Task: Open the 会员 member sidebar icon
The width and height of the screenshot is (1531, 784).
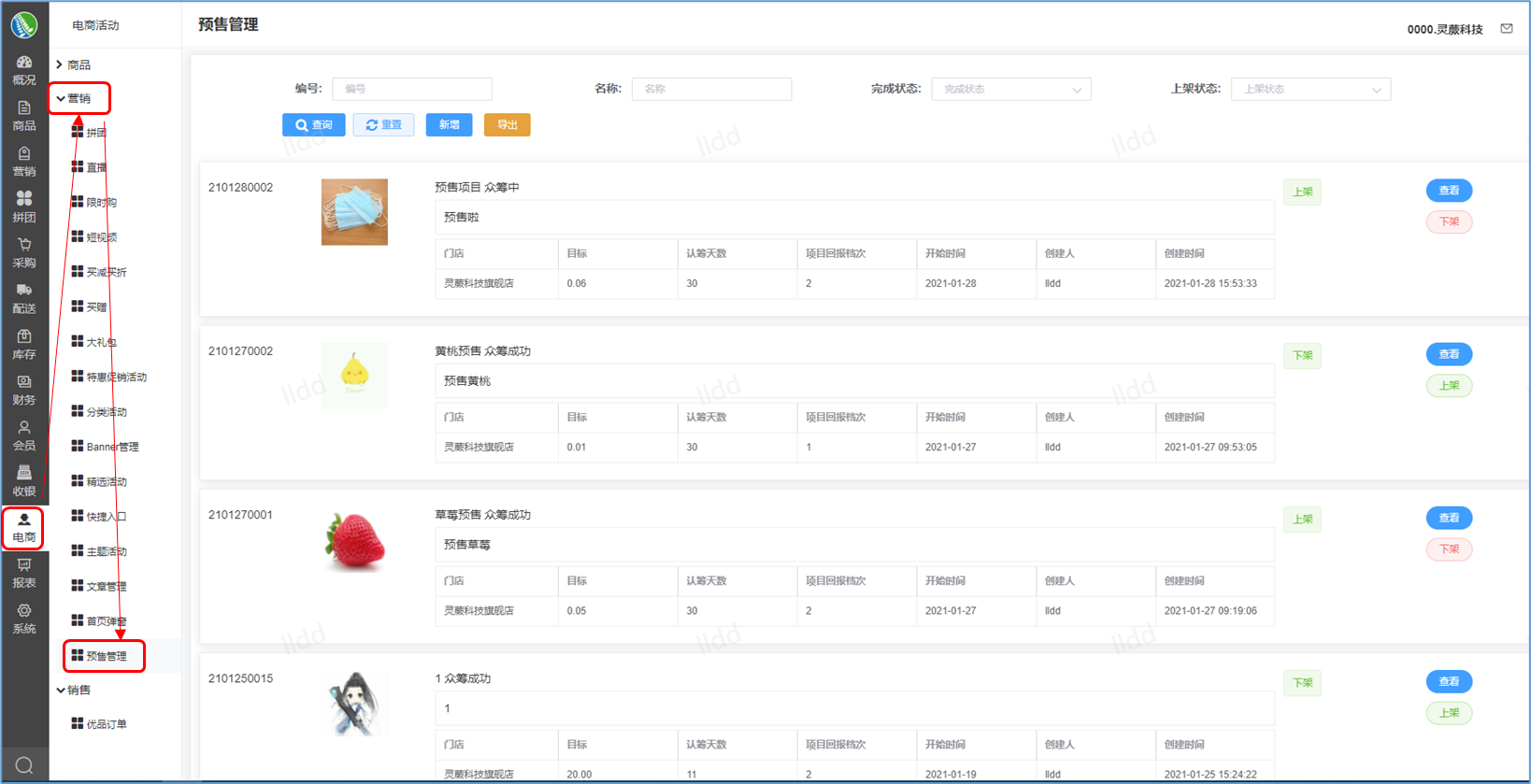Action: tap(24, 435)
